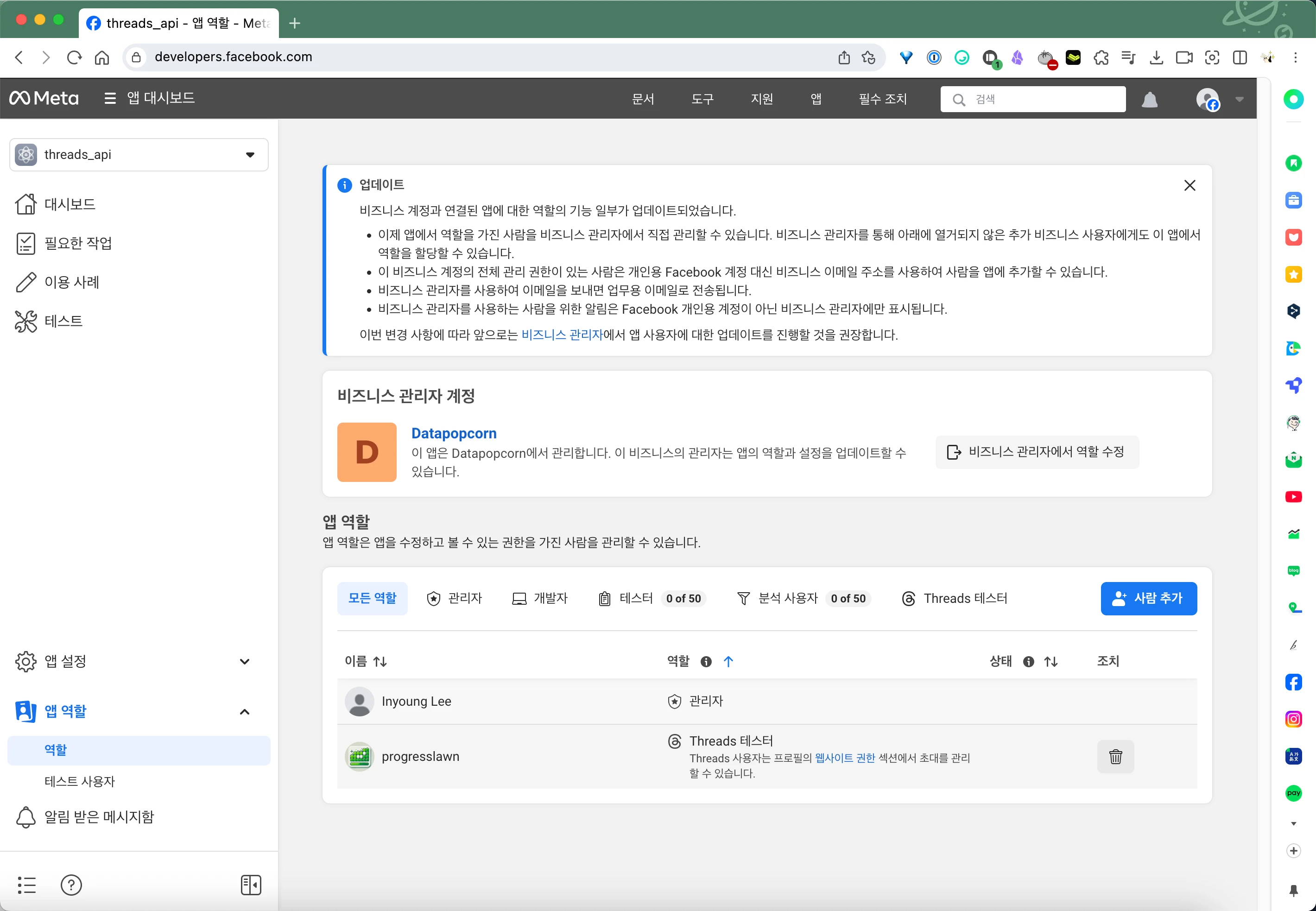Open the notifications bell in Meta header
This screenshot has width=1316, height=911.
pos(1149,99)
